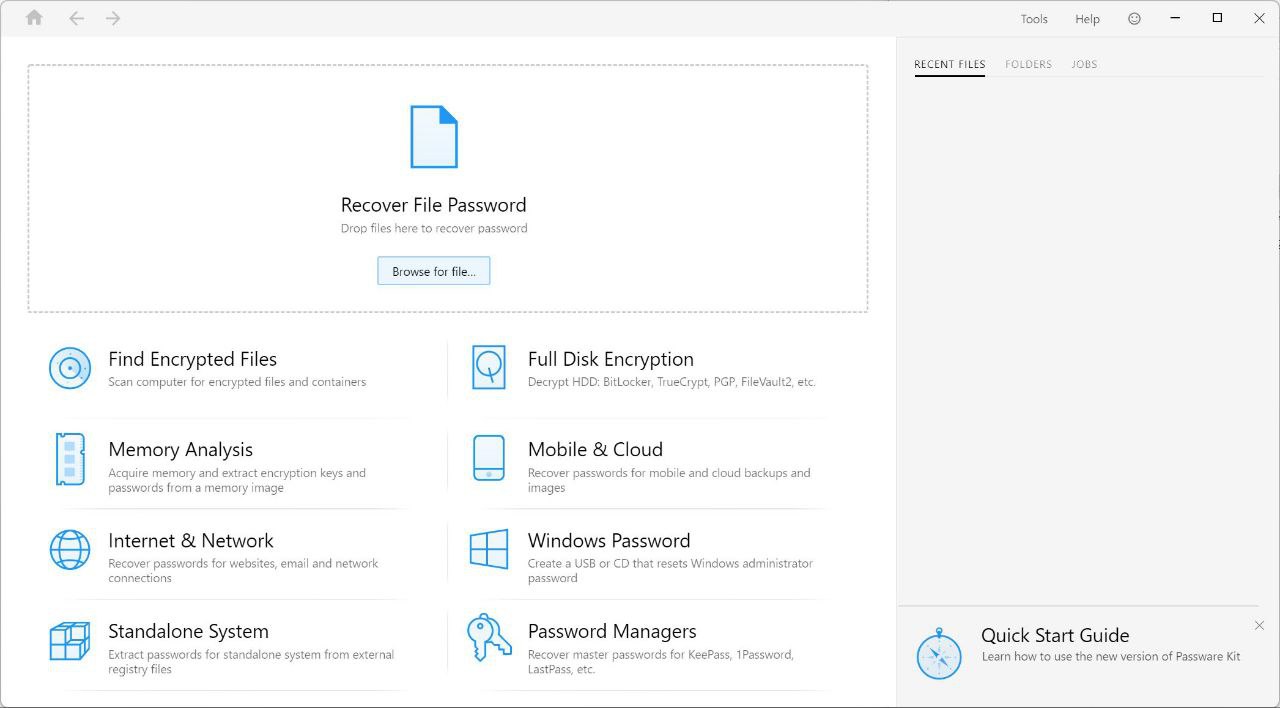
Task: Open the Tools menu
Action: pos(1033,18)
